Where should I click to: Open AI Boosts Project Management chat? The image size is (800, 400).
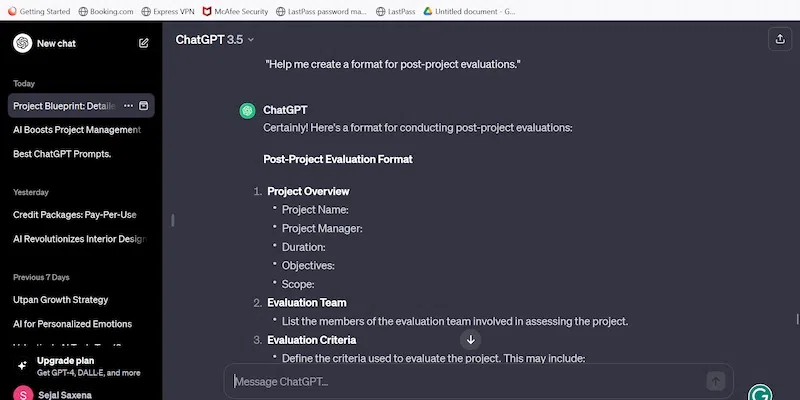[x=77, y=130]
